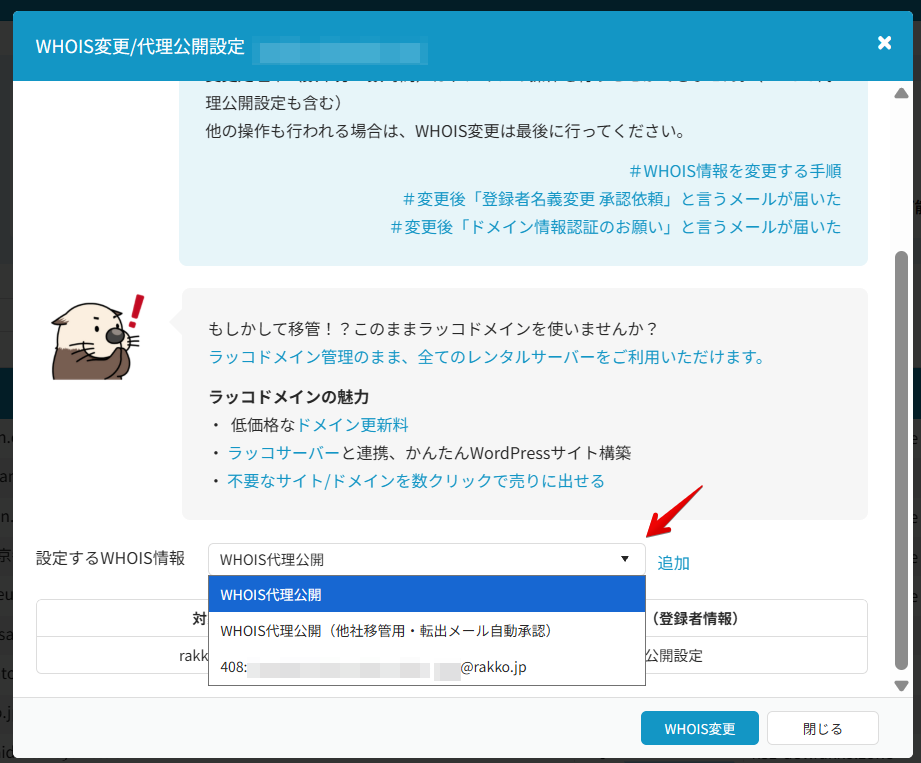The image size is (921, 763).
Task: Click the scroll down arrow of dialog
Action: coord(901,685)
